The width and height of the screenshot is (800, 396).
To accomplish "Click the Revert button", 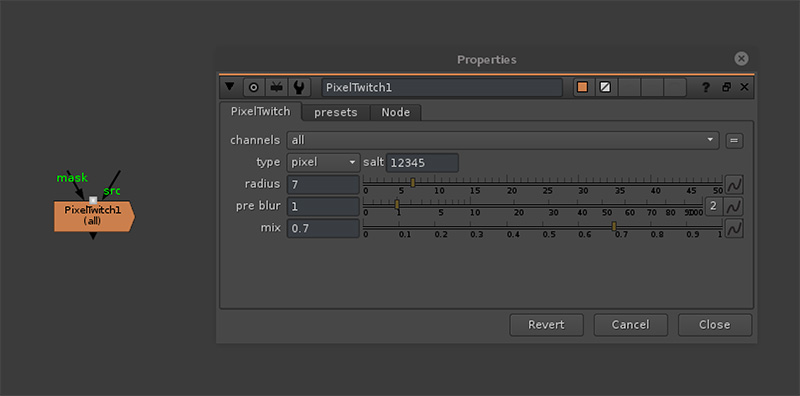I will pyautogui.click(x=546, y=325).
